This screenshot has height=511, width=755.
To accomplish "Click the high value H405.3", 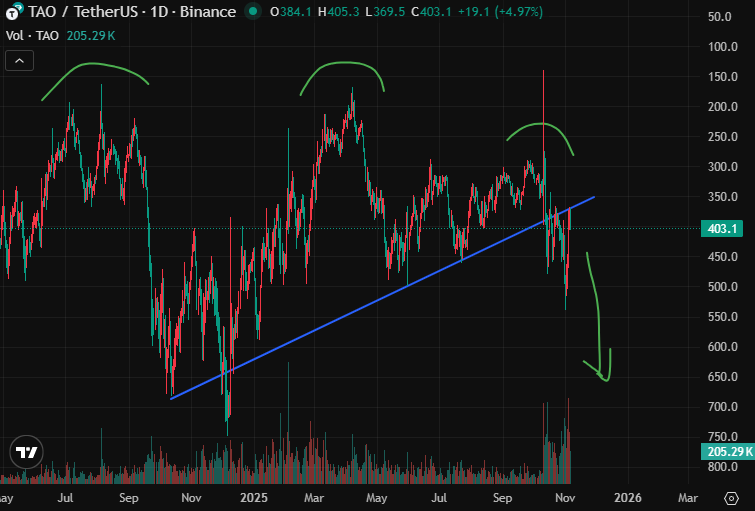I will (338, 12).
